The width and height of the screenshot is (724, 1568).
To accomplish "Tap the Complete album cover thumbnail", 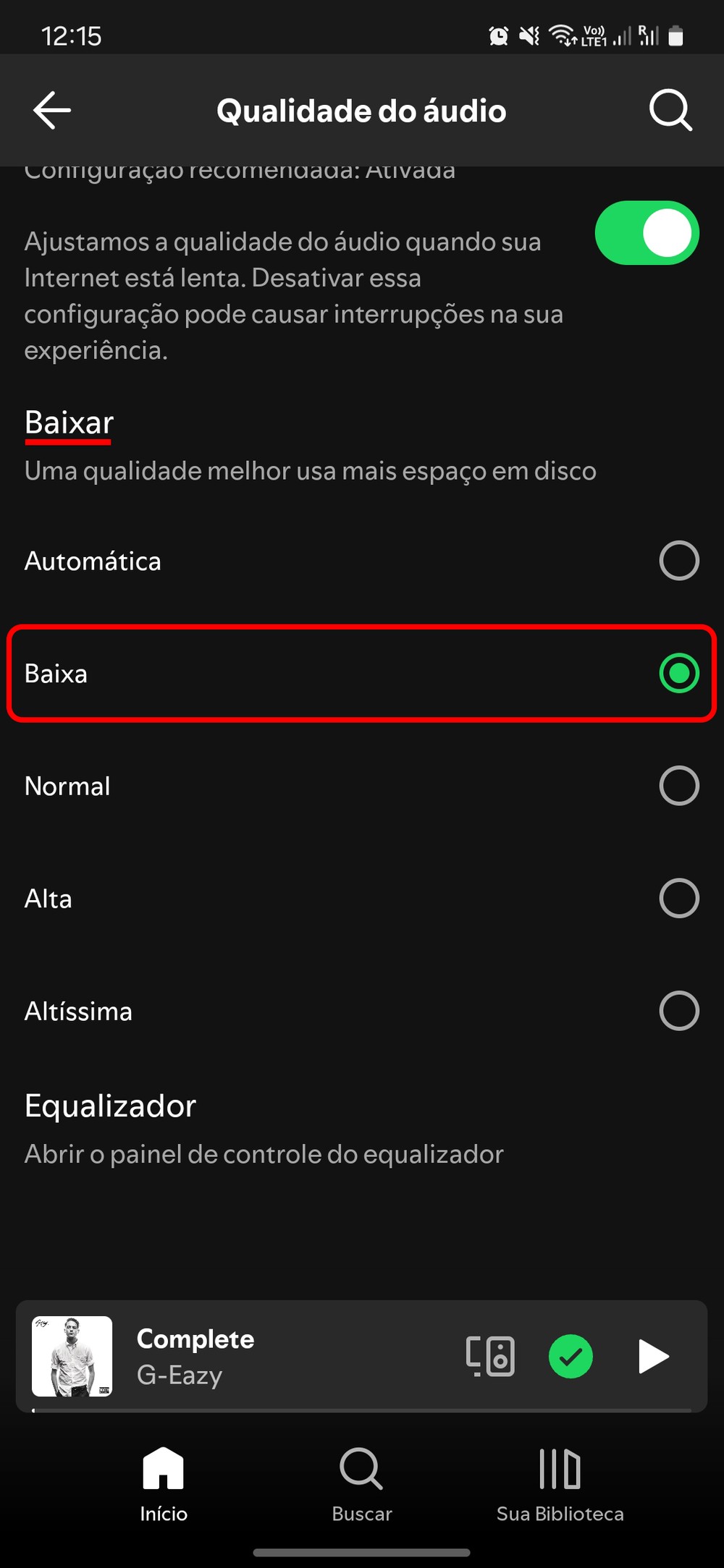I will [x=72, y=1356].
